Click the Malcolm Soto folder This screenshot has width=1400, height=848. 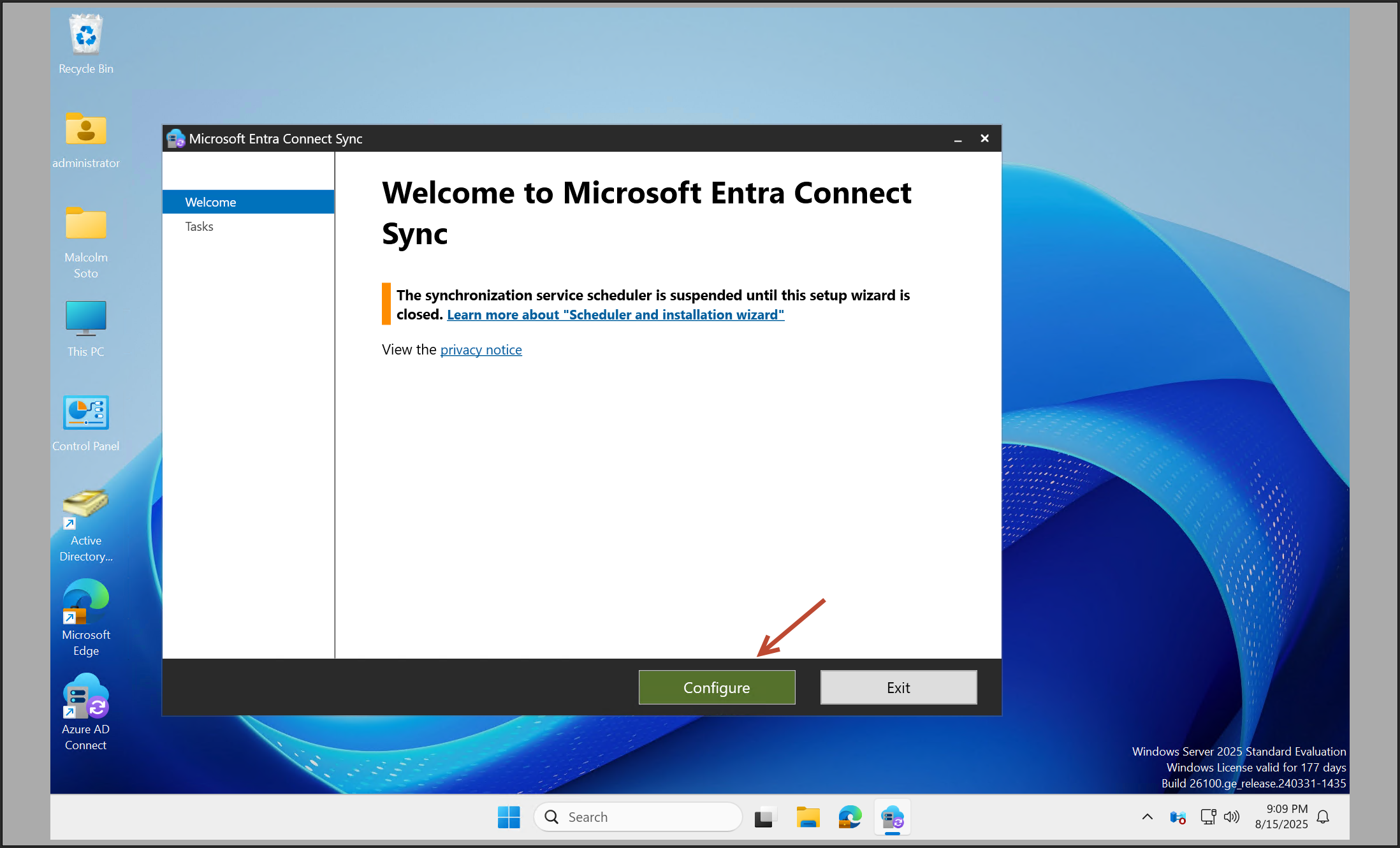[x=85, y=224]
